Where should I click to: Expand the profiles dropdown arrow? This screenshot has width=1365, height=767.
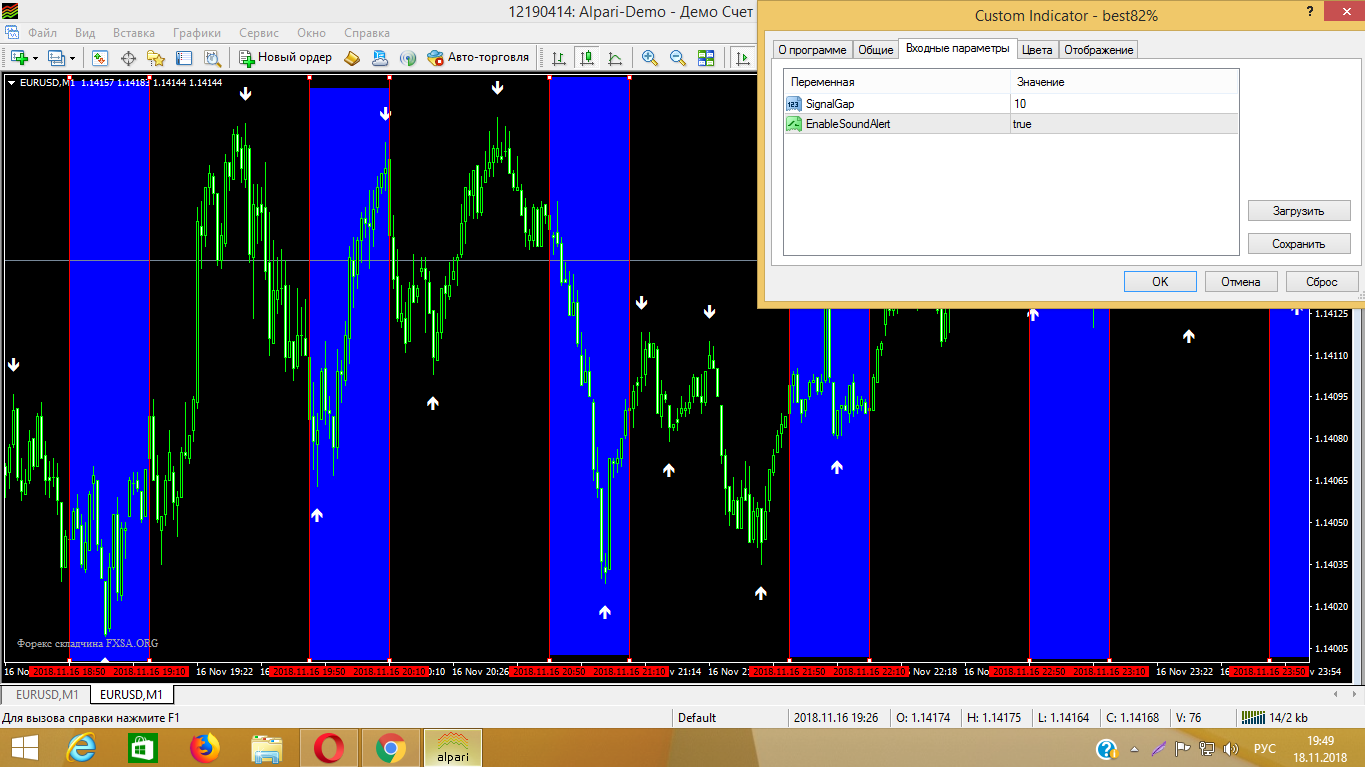click(x=72, y=58)
